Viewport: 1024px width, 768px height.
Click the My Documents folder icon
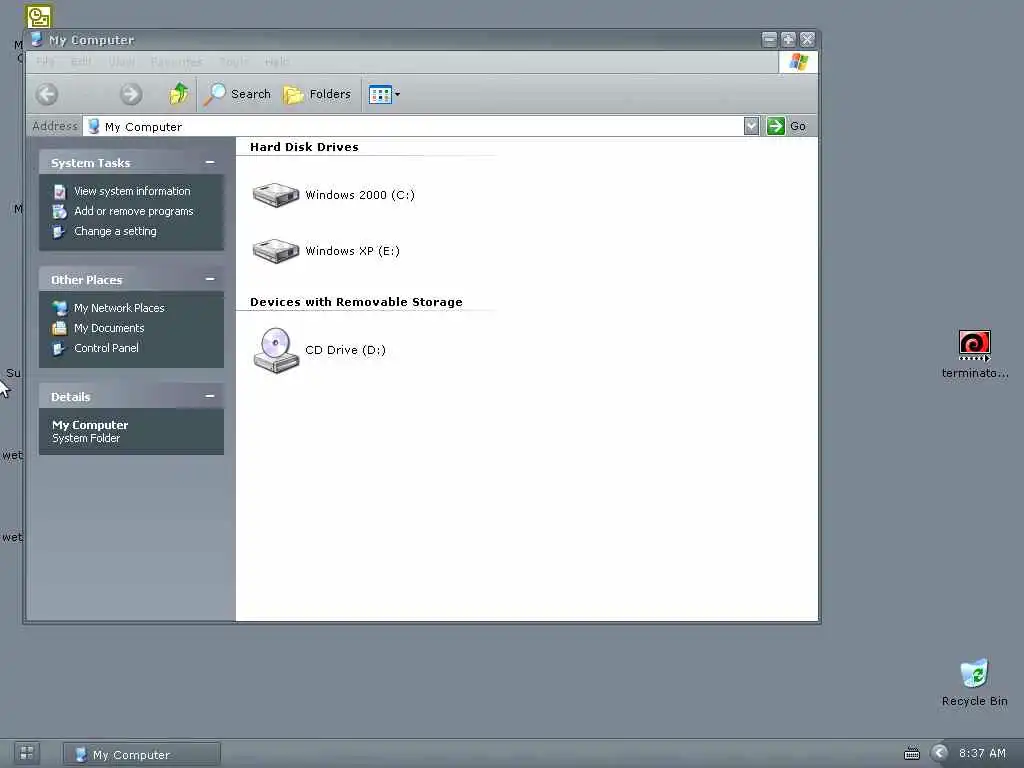[59, 328]
